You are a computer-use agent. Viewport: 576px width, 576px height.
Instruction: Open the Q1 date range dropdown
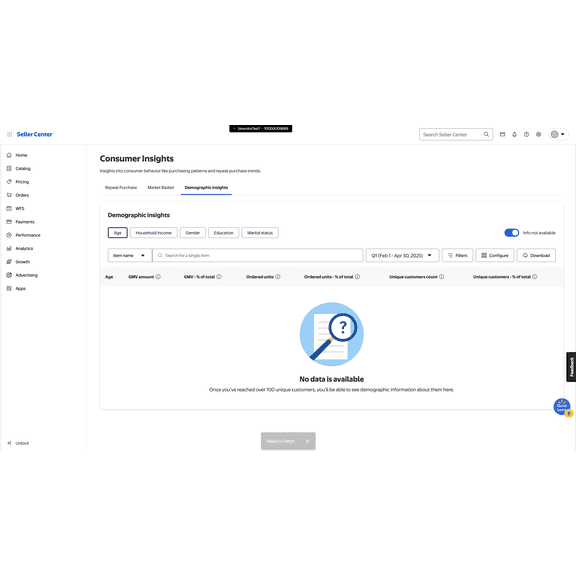[x=402, y=255]
